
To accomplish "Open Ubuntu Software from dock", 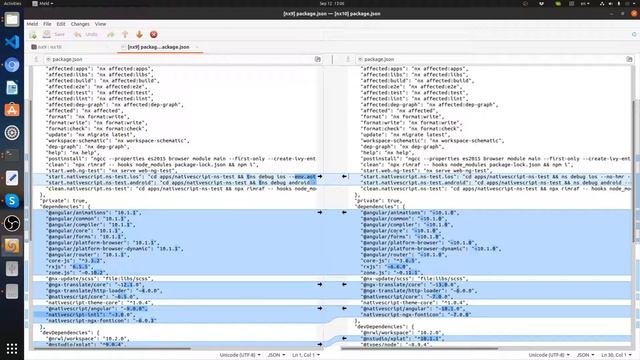I will [12, 110].
